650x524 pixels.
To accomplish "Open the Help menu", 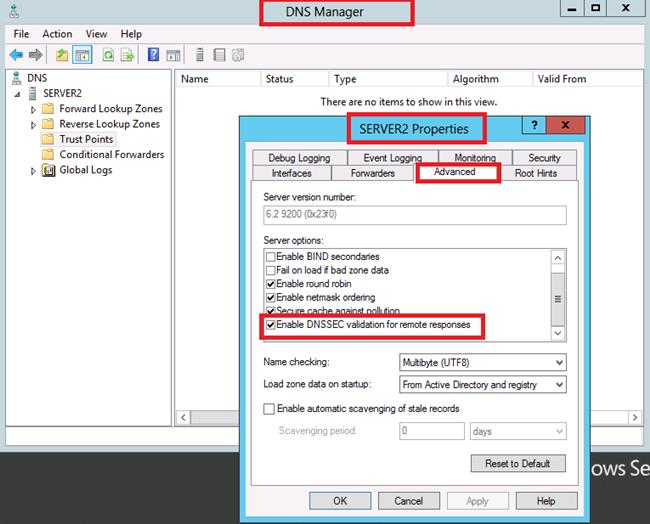I will coord(131,34).
